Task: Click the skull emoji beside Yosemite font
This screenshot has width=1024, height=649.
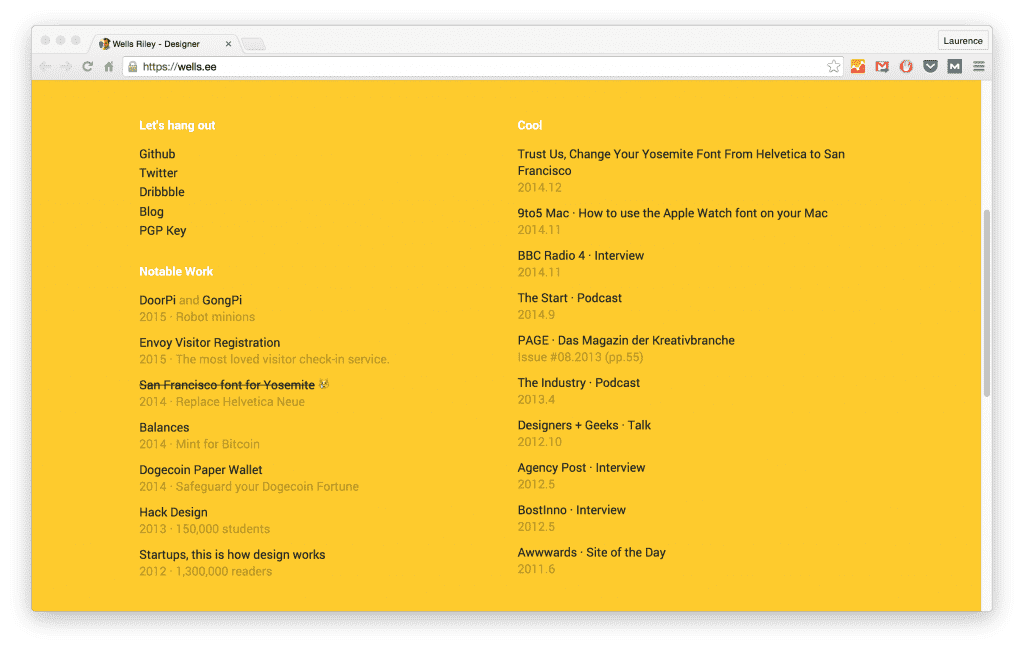Action: coord(324,385)
